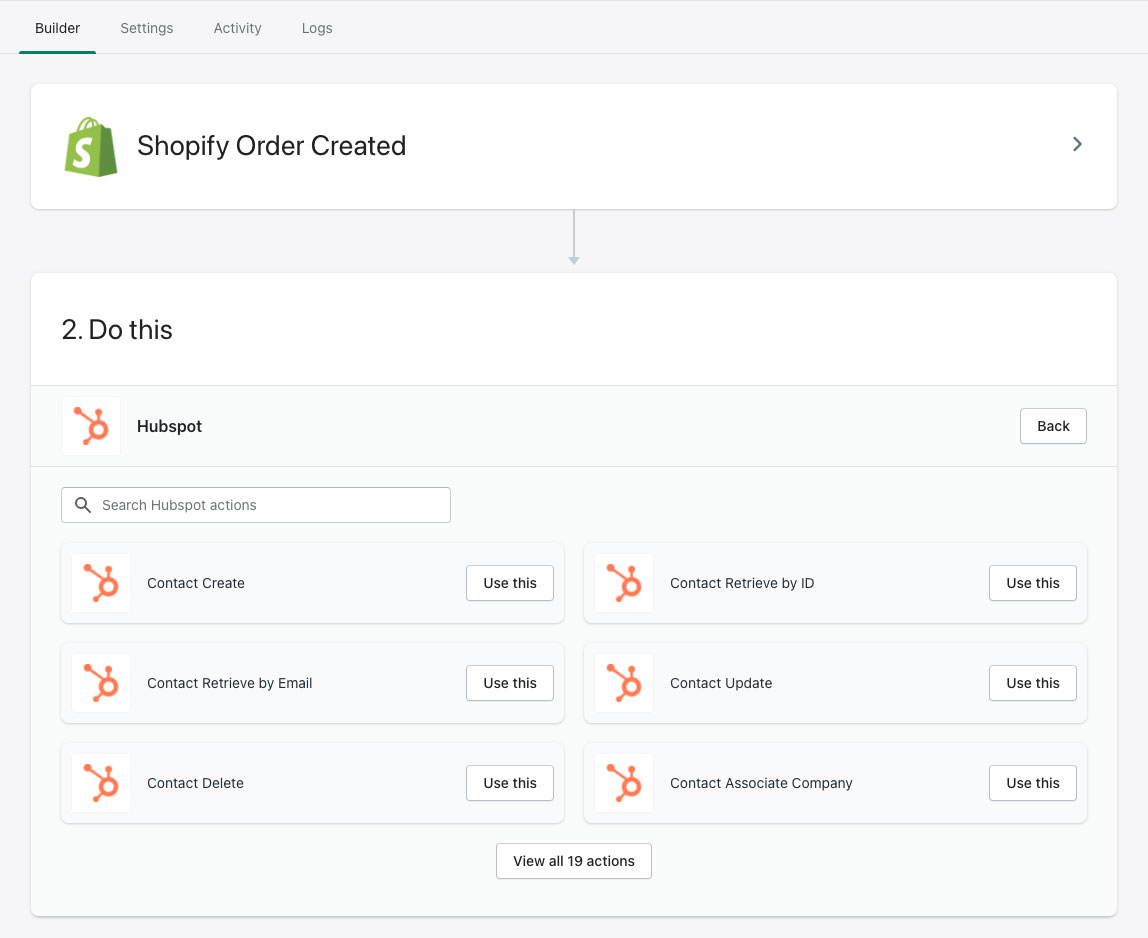
Task: Click the Contact Create action label
Action: 195,583
